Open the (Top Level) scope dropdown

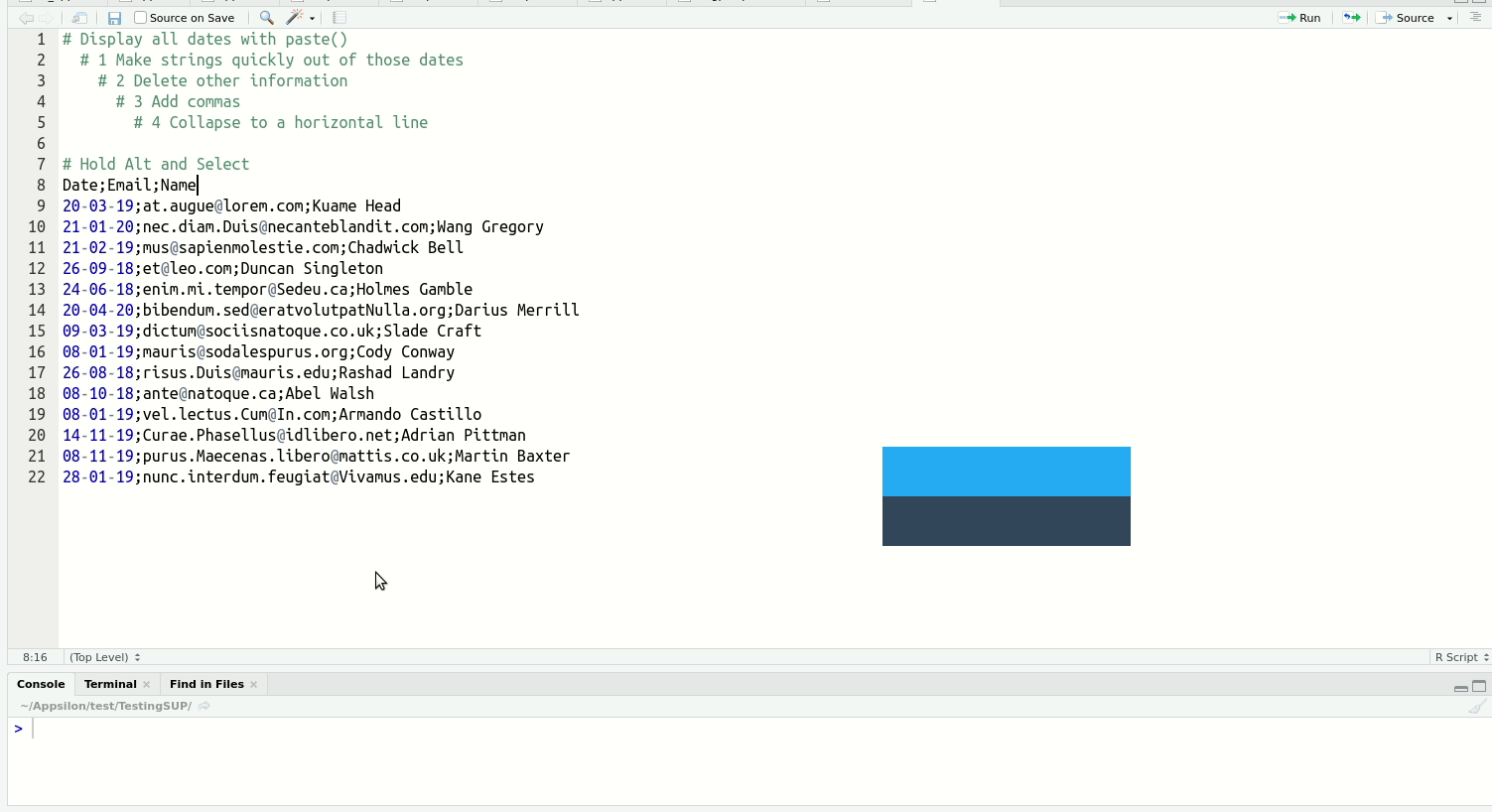tap(104, 657)
